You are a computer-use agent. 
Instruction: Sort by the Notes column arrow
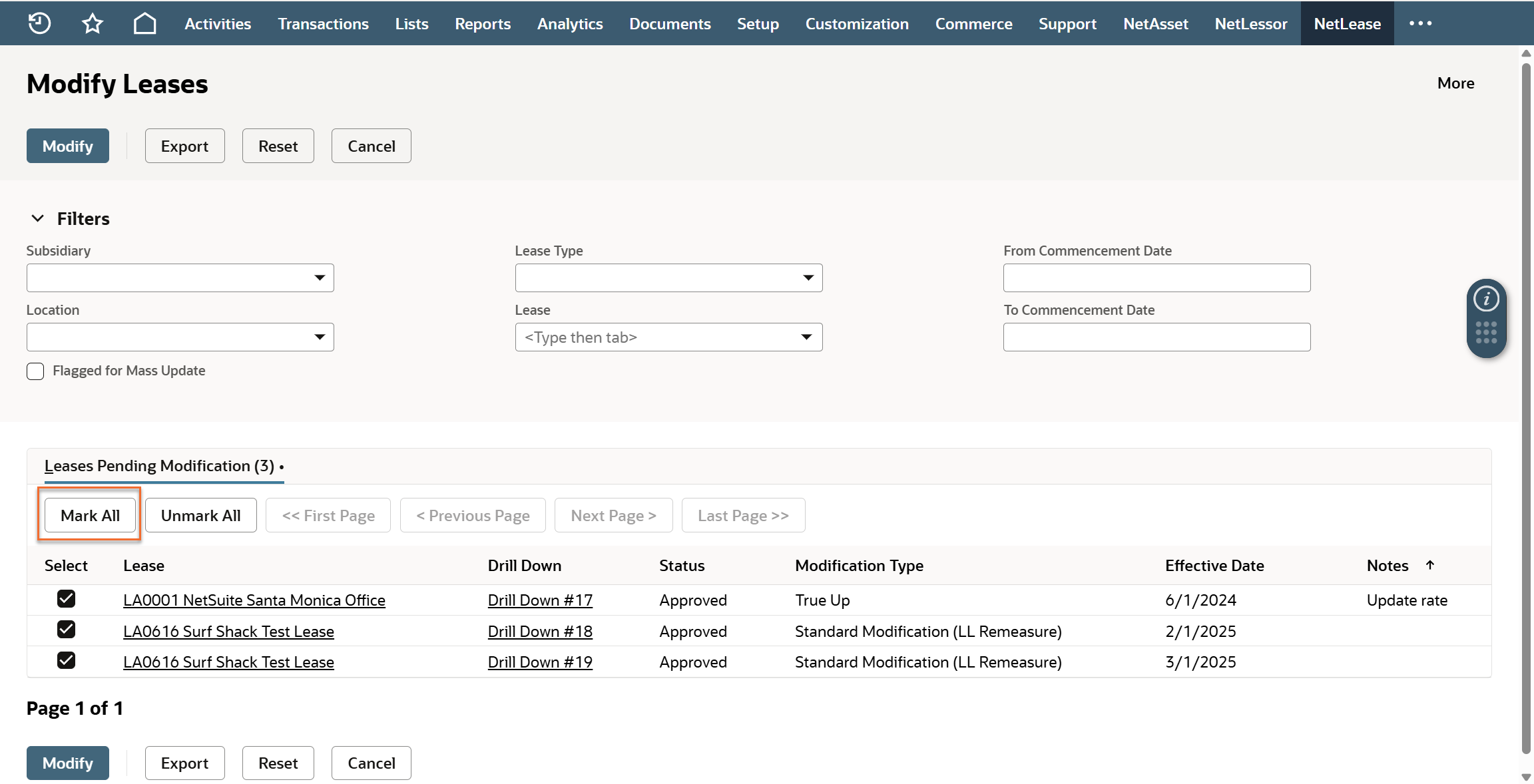coord(1430,565)
